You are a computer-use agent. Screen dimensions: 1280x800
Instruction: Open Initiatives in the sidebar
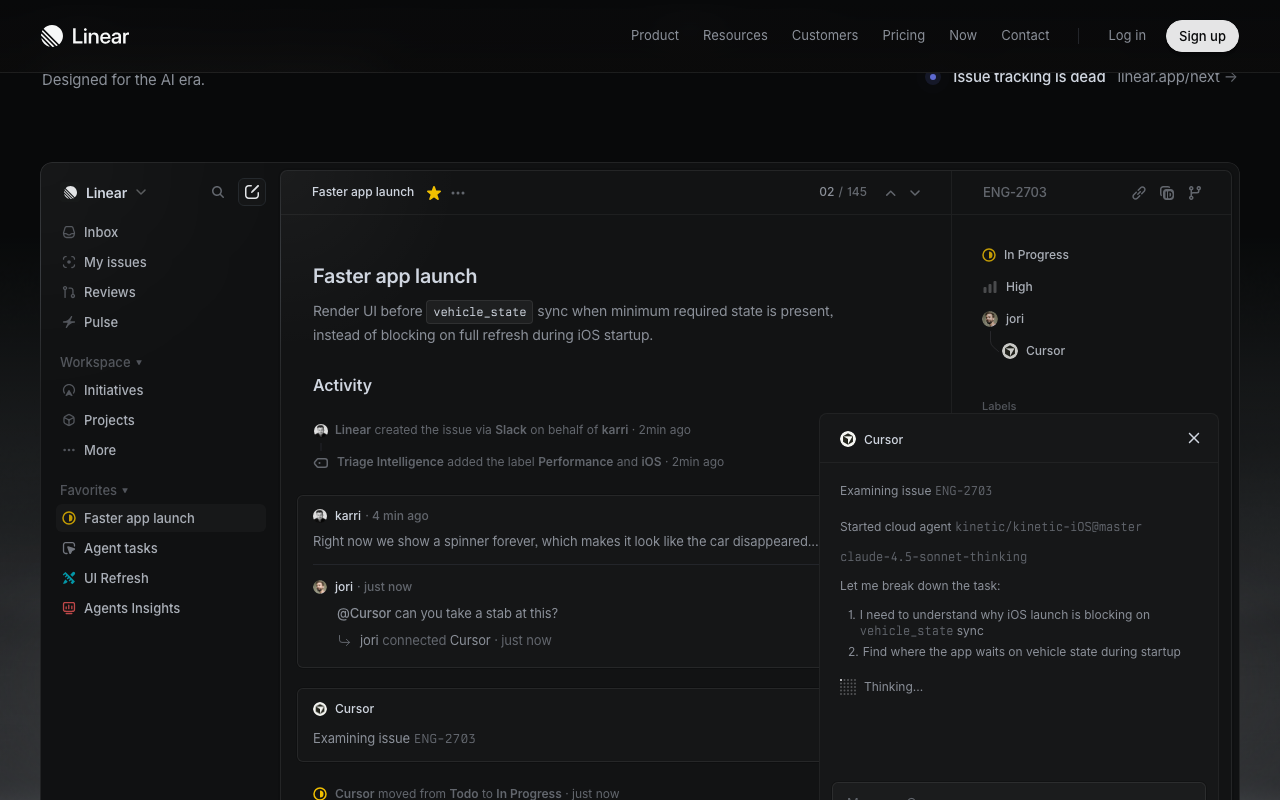[160, 390]
